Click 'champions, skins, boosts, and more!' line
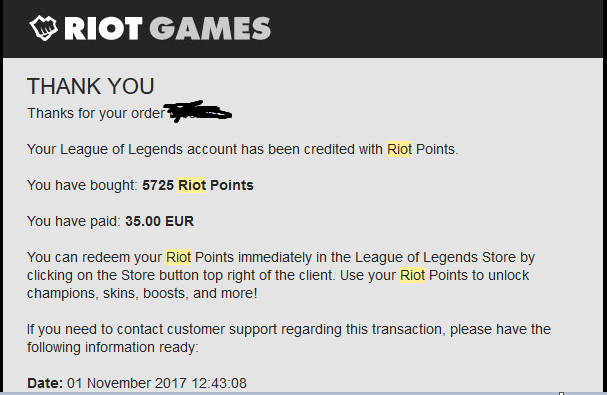Image resolution: width=607 pixels, height=395 pixels. point(142,293)
